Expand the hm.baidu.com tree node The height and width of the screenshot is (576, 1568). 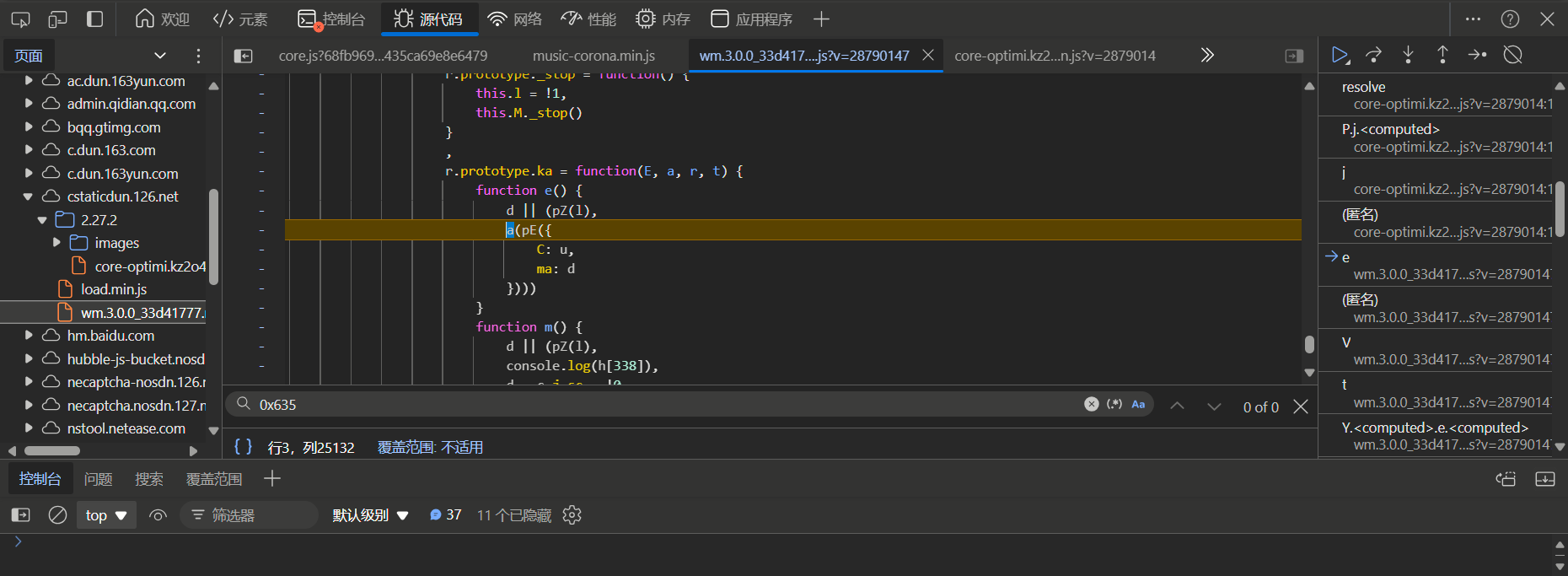(x=29, y=336)
